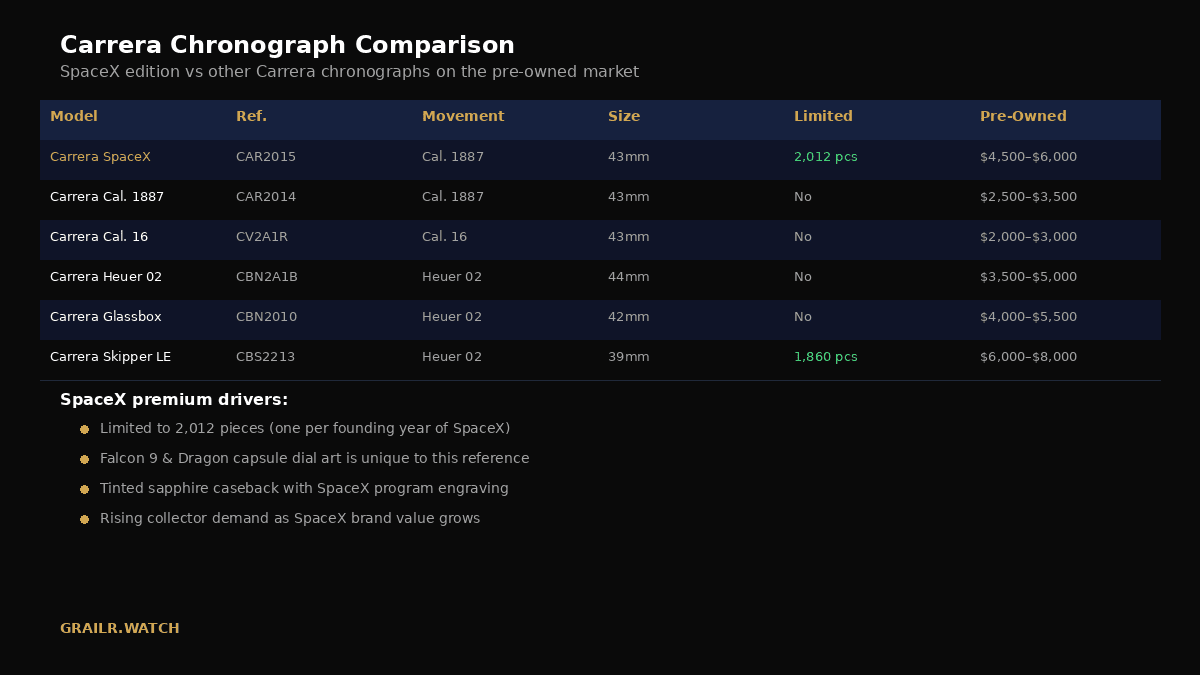Select the "Rising collector demand" bullet text
Image resolution: width=1200 pixels, height=675 pixels.
pos(290,518)
